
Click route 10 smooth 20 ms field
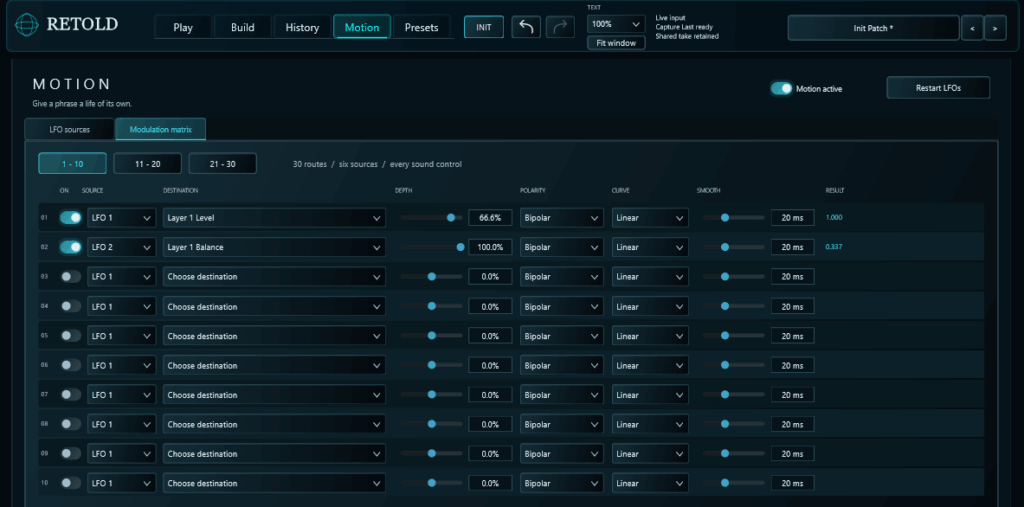coord(792,483)
